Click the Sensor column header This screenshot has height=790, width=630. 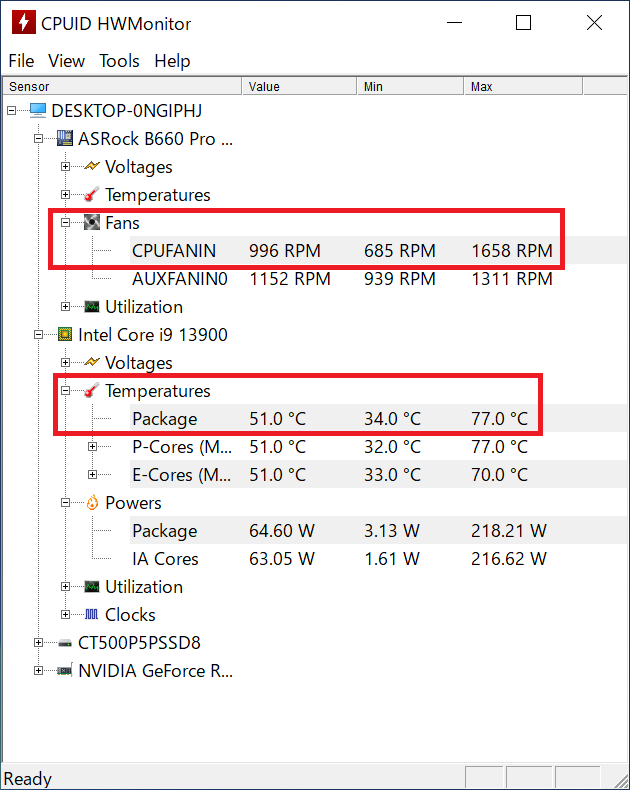click(x=122, y=86)
